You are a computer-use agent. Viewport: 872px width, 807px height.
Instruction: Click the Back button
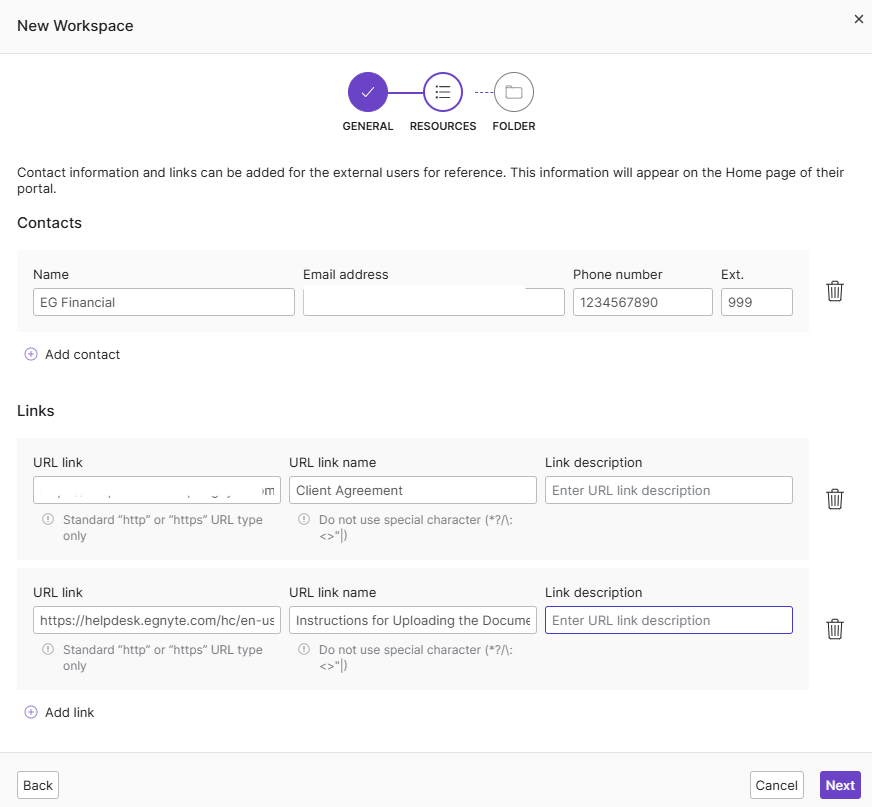tap(38, 785)
